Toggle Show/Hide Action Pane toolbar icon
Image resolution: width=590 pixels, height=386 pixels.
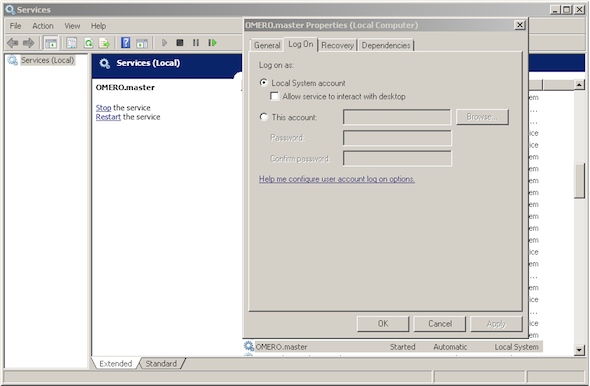(x=142, y=43)
